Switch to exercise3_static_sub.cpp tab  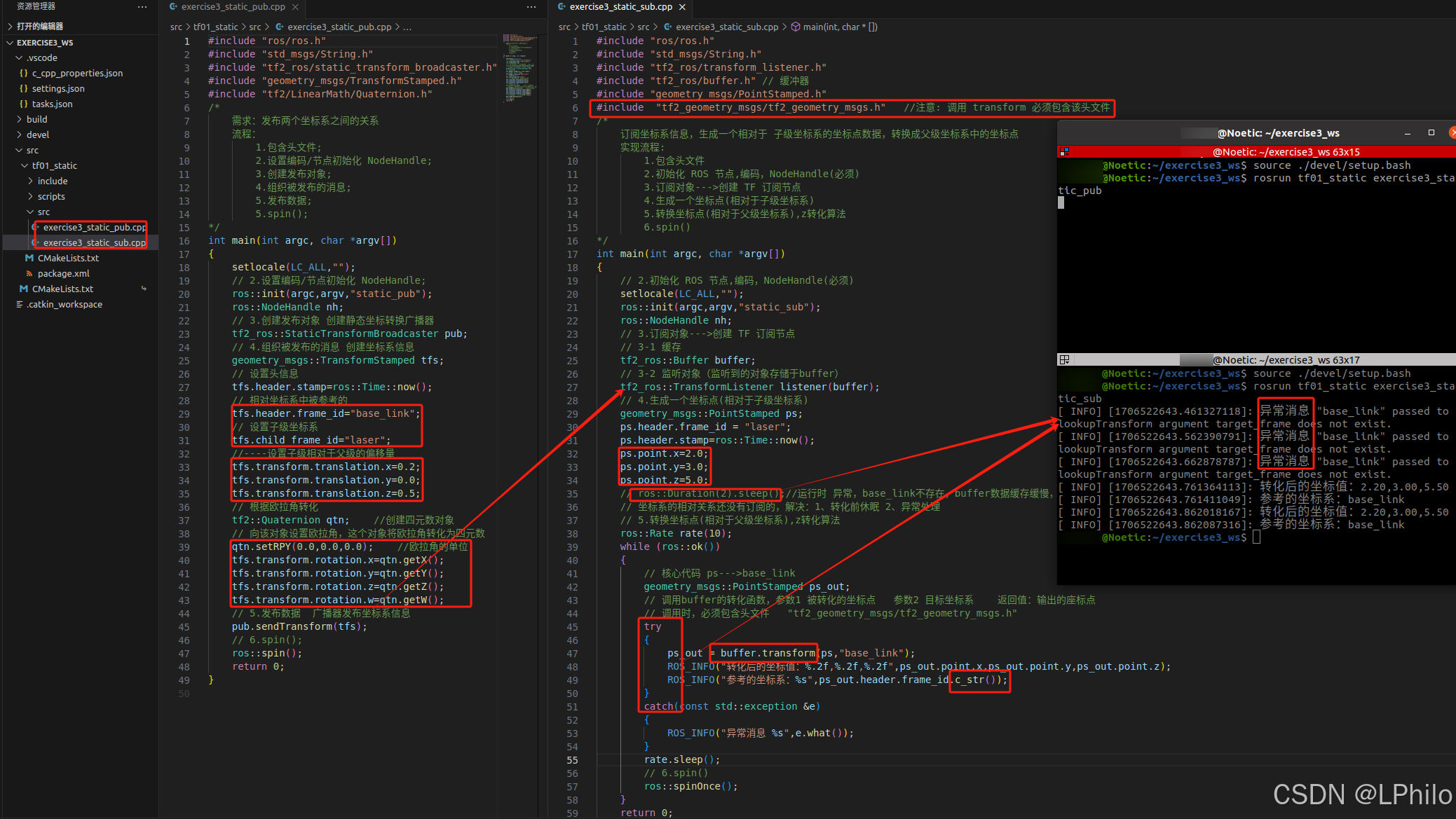(x=620, y=7)
